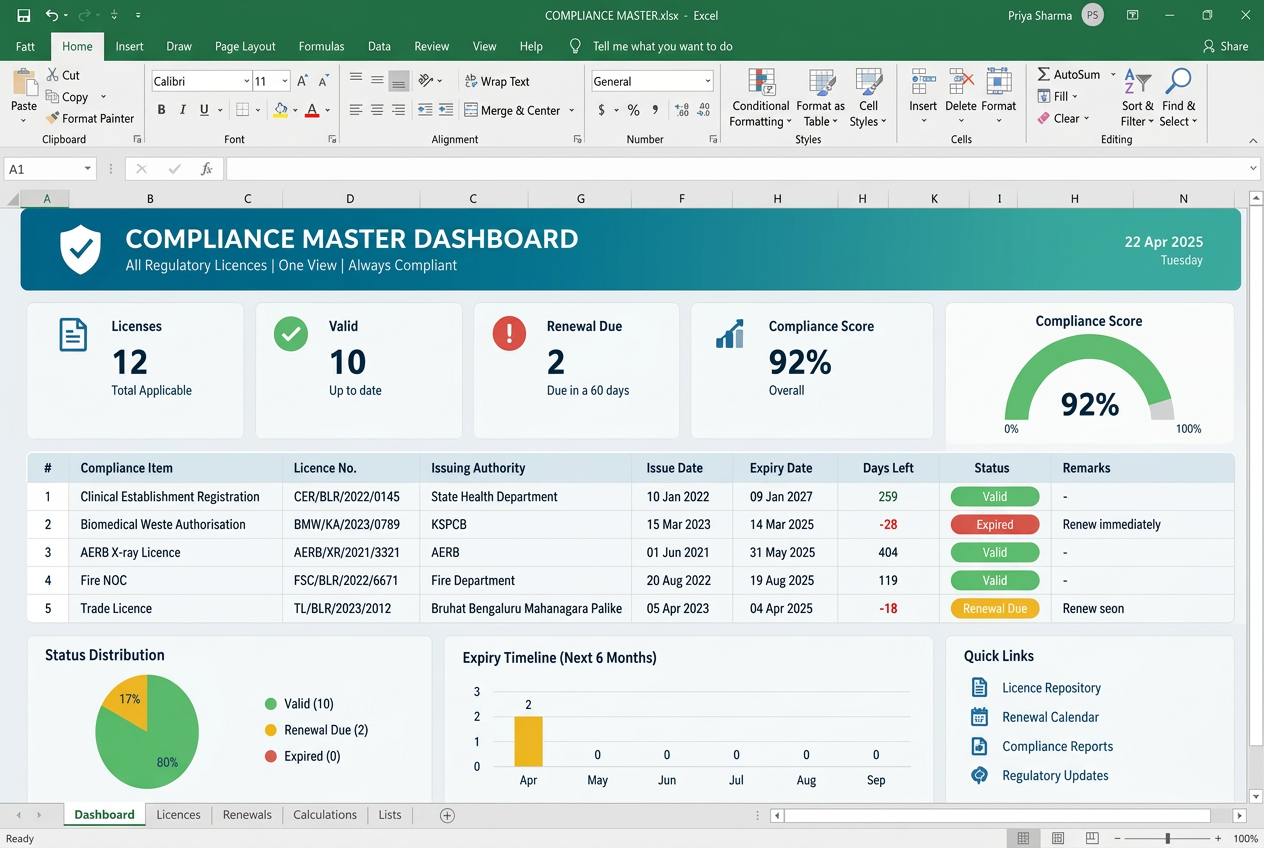
Task: Switch to the Licences sheet tab
Action: tap(179, 815)
